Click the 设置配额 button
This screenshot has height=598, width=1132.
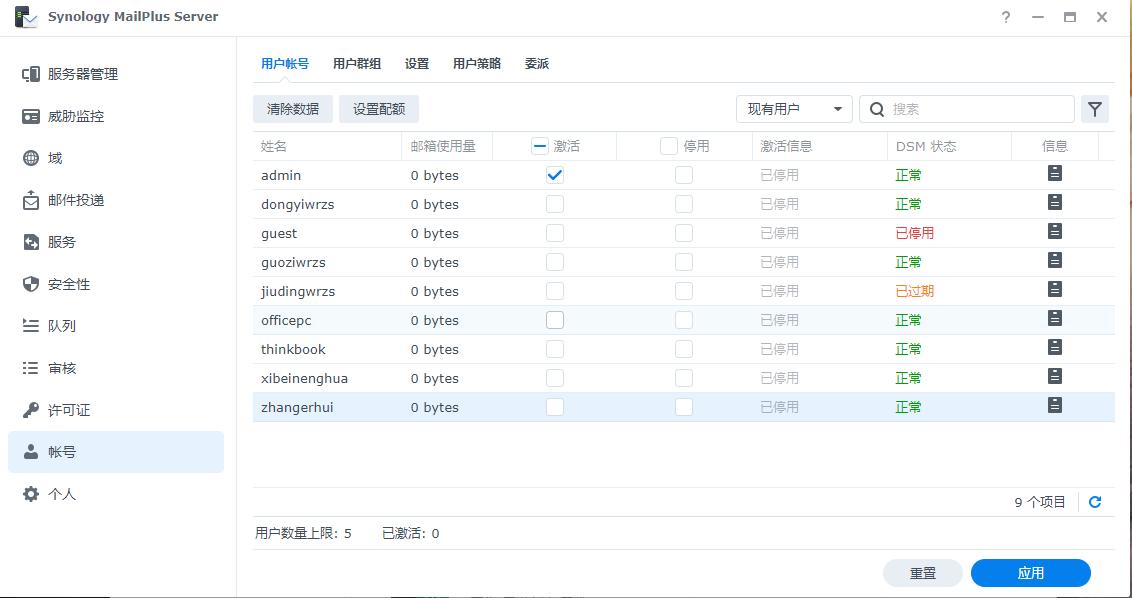378,109
